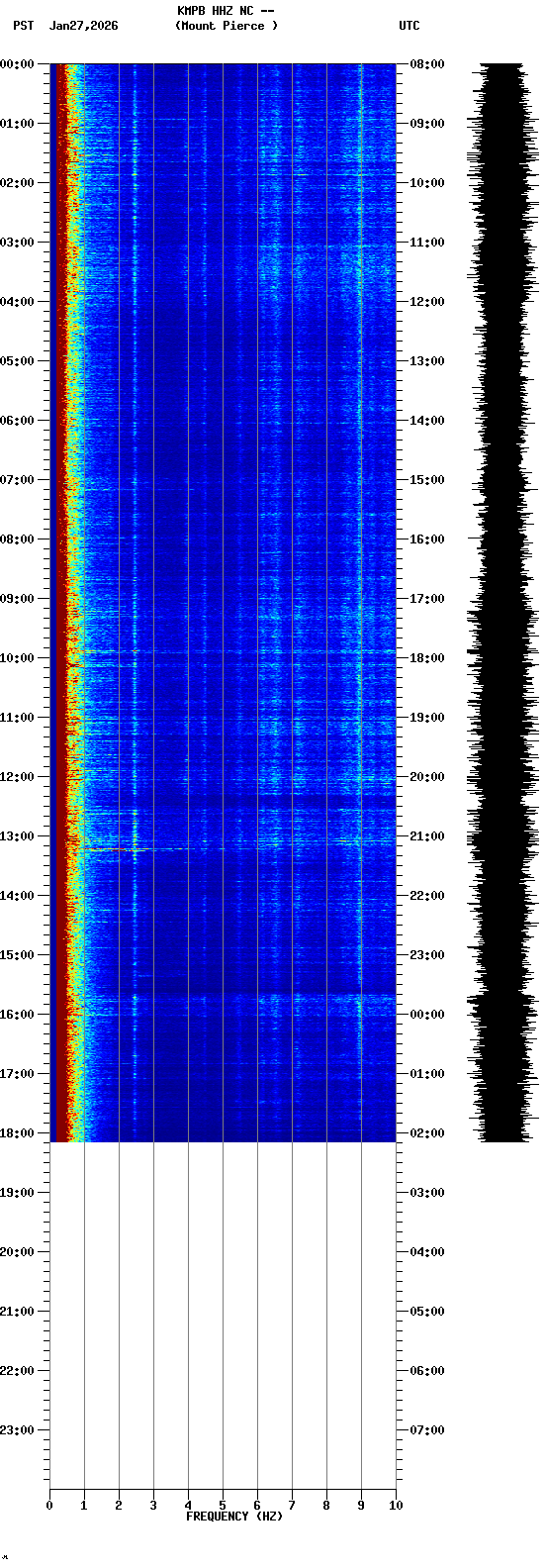Click UTC time label '10:00'
Viewport: 546px width, 1568px height.
click(427, 183)
